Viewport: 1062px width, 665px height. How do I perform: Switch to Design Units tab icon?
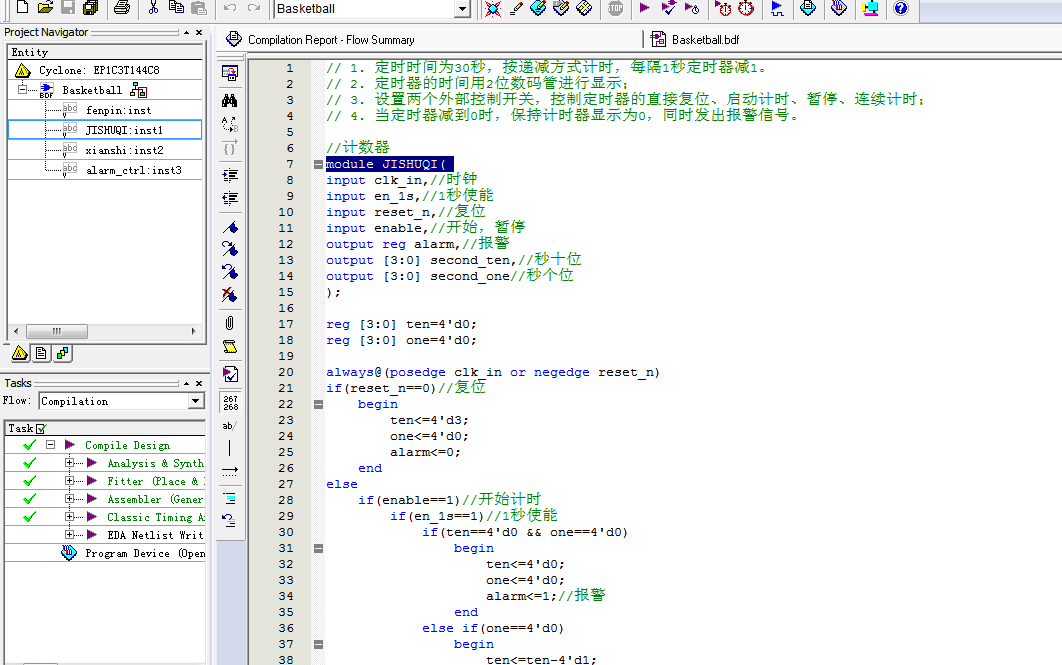pos(62,353)
